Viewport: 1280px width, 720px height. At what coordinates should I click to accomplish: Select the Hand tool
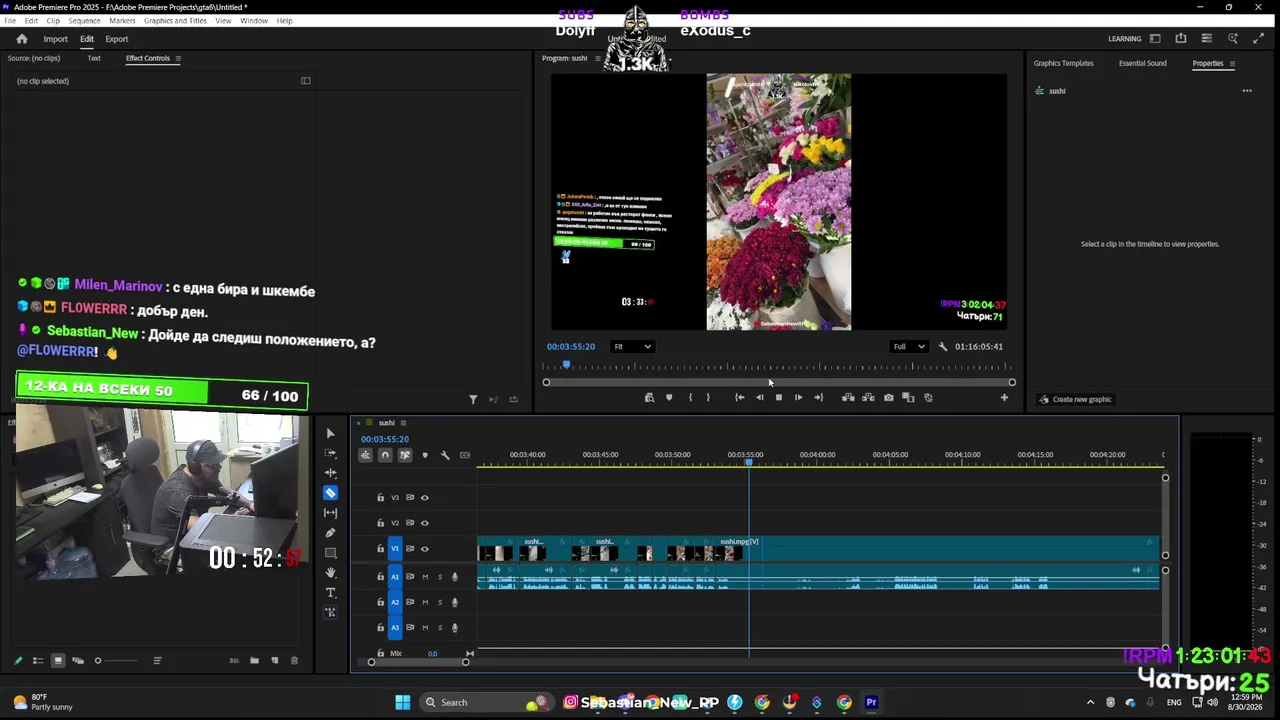click(x=331, y=573)
